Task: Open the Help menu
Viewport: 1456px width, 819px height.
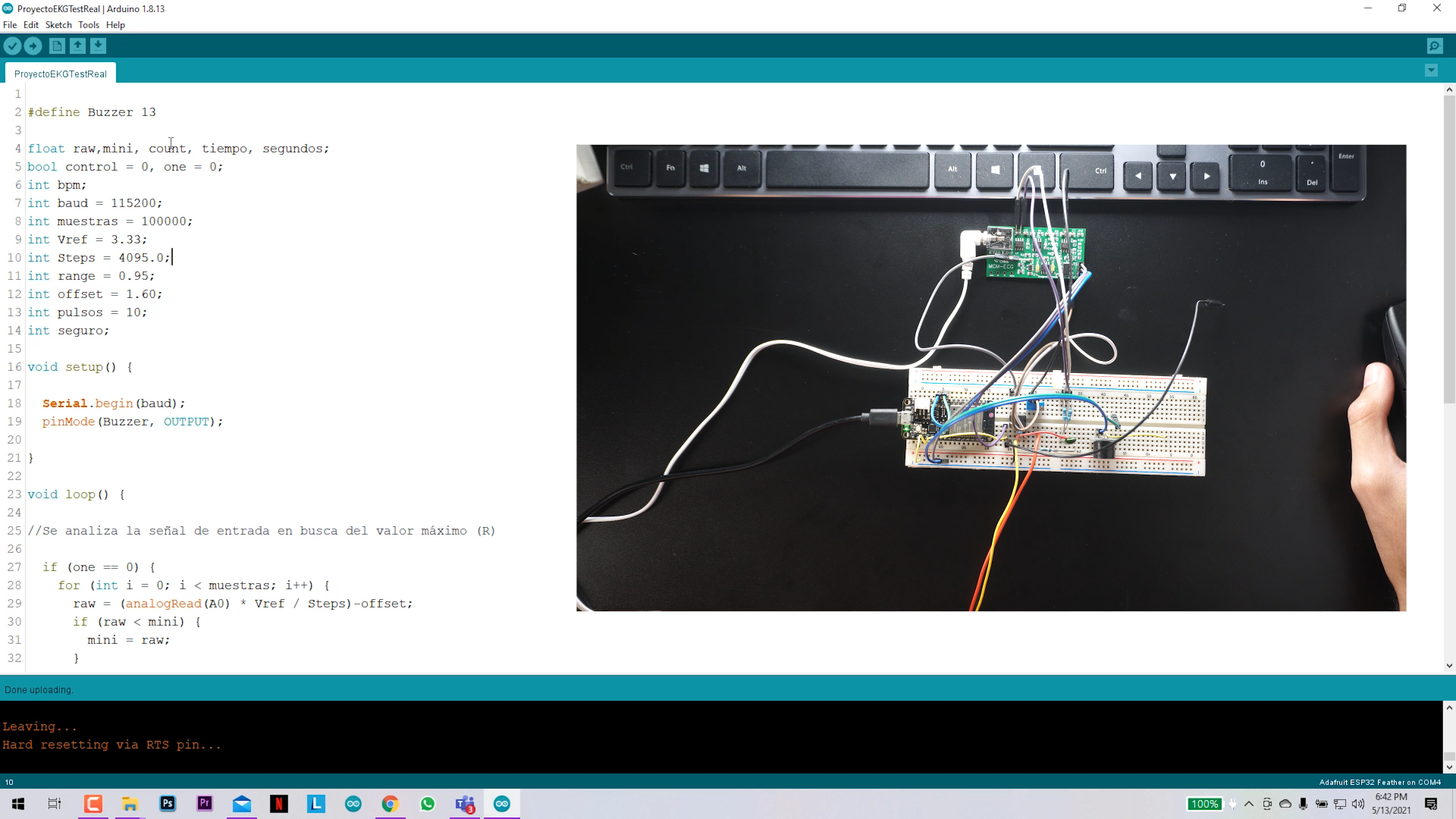Action: click(115, 24)
